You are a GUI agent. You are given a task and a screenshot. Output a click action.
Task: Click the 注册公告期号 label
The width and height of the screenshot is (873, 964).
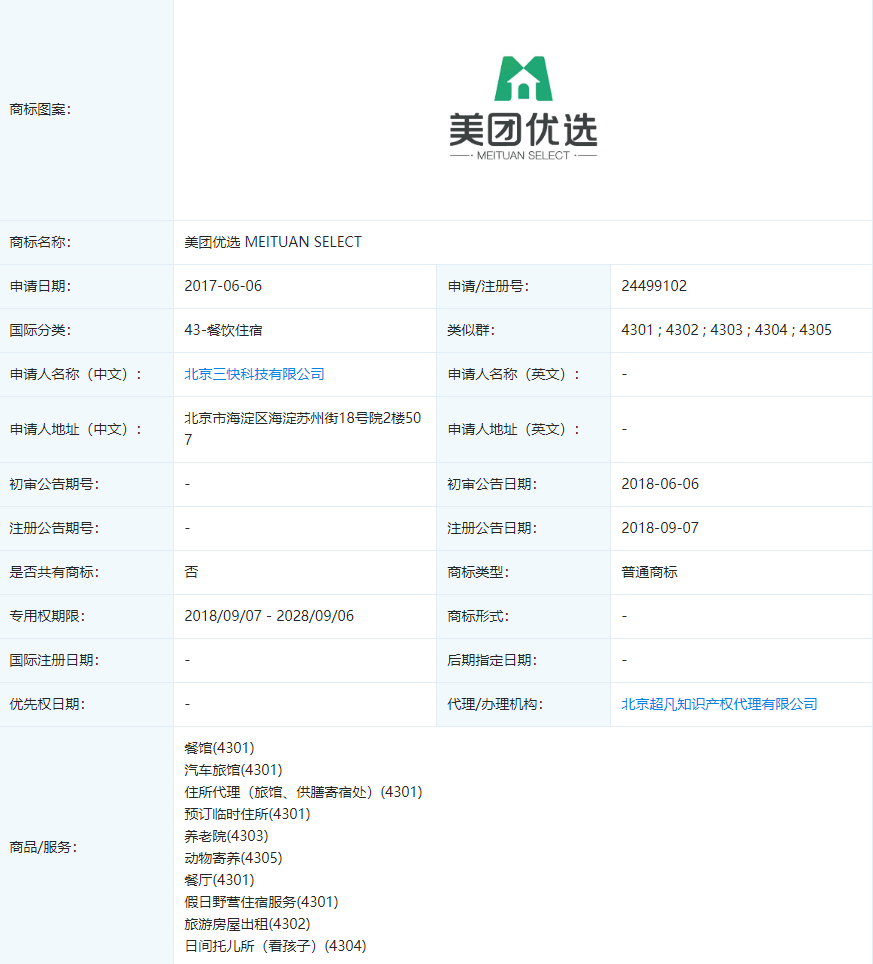point(54,528)
